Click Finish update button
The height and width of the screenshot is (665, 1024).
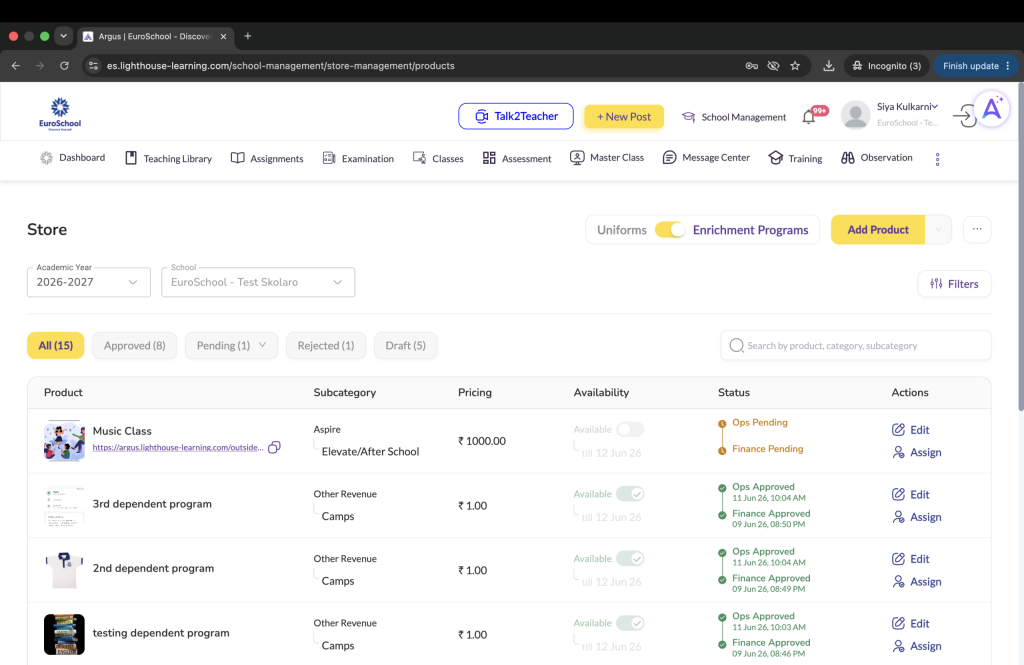pos(970,65)
